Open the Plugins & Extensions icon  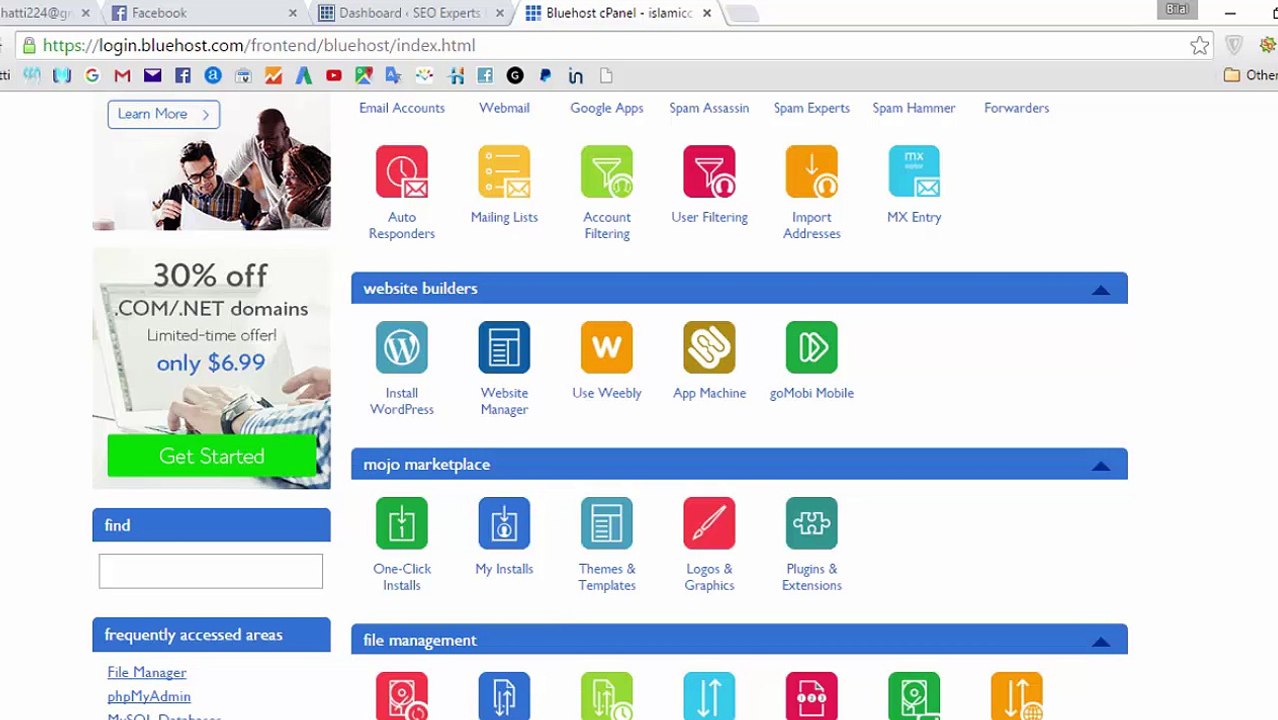click(x=812, y=523)
